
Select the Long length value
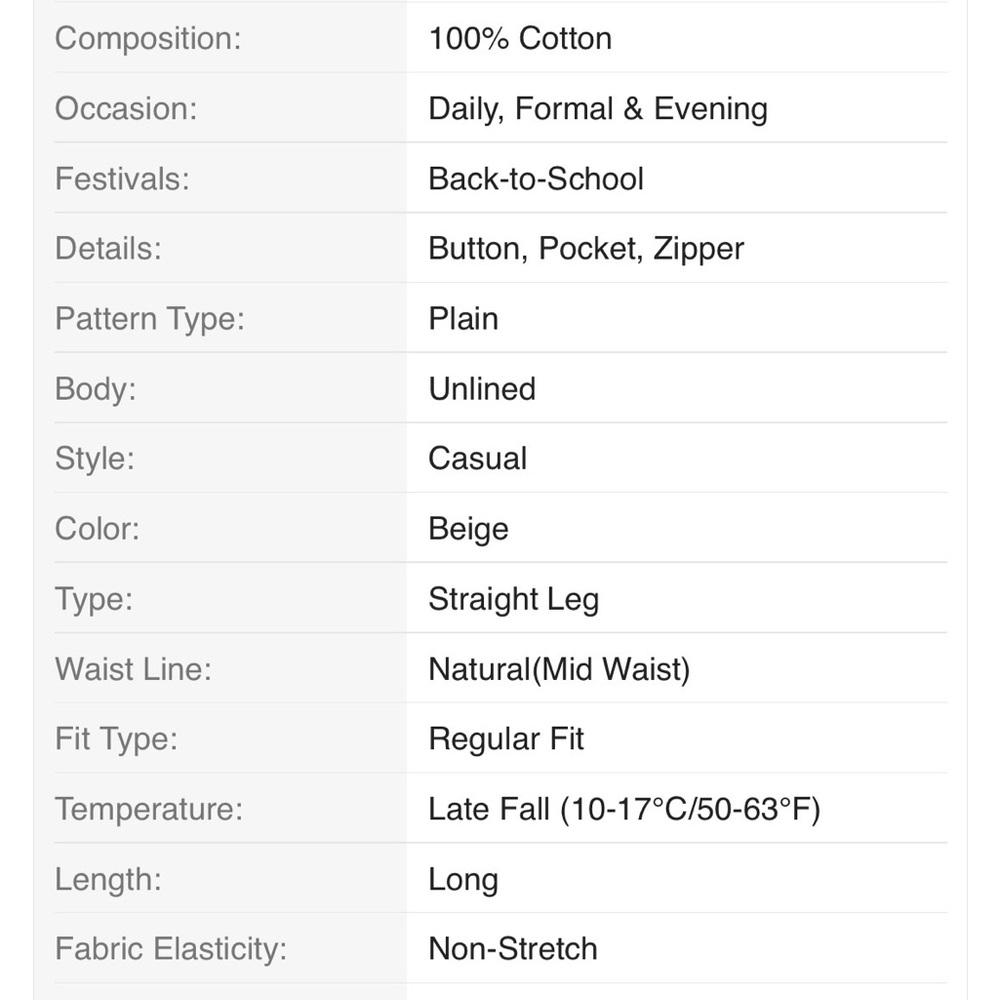point(463,880)
